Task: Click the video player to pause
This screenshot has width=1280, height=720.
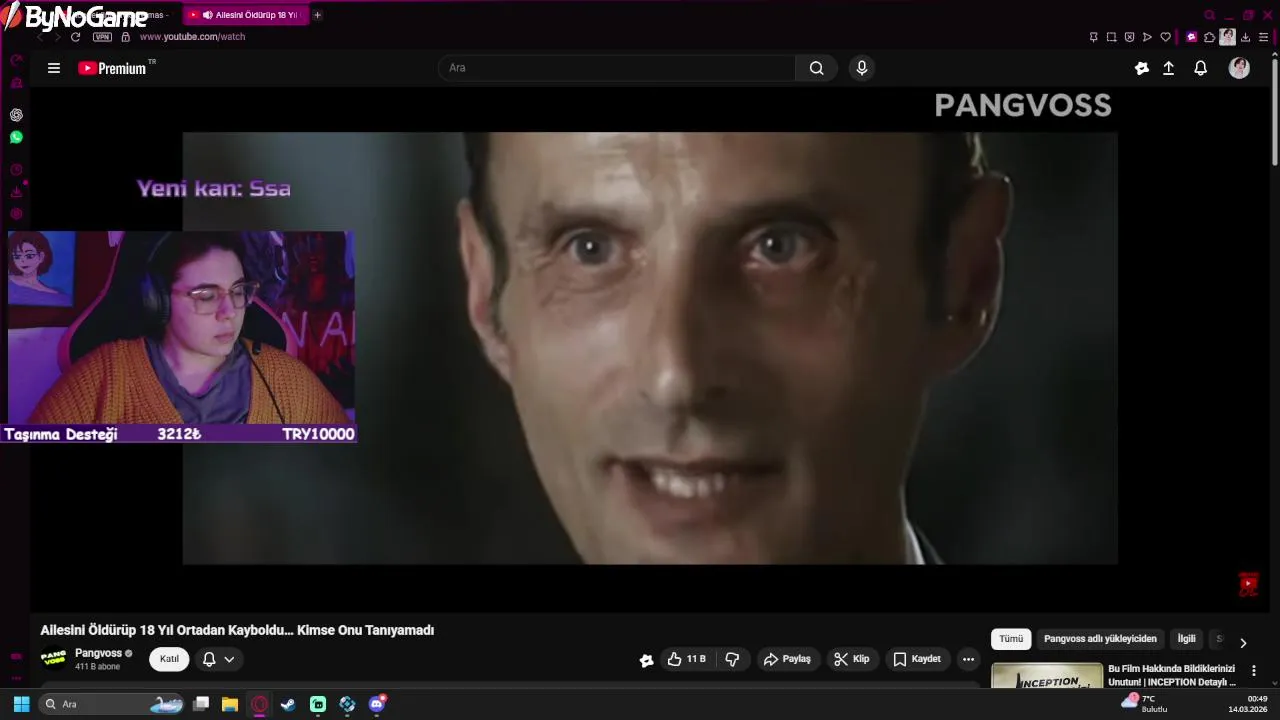Action: click(x=649, y=348)
